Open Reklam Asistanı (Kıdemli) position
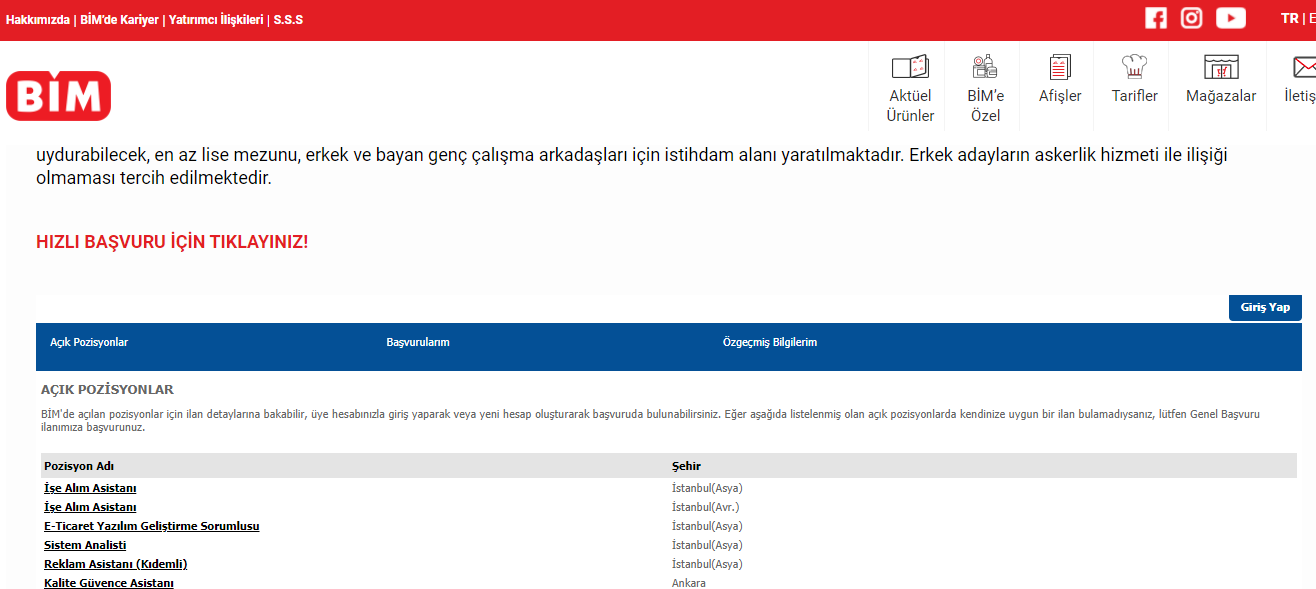 click(116, 564)
